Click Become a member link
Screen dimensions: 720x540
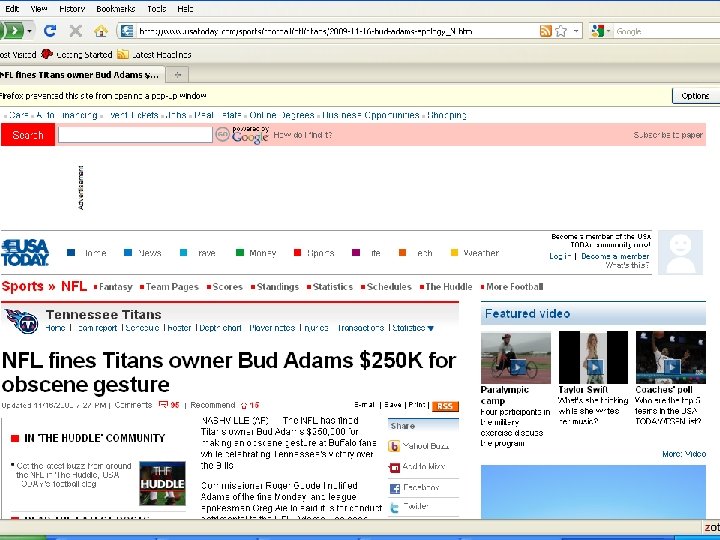[x=615, y=256]
